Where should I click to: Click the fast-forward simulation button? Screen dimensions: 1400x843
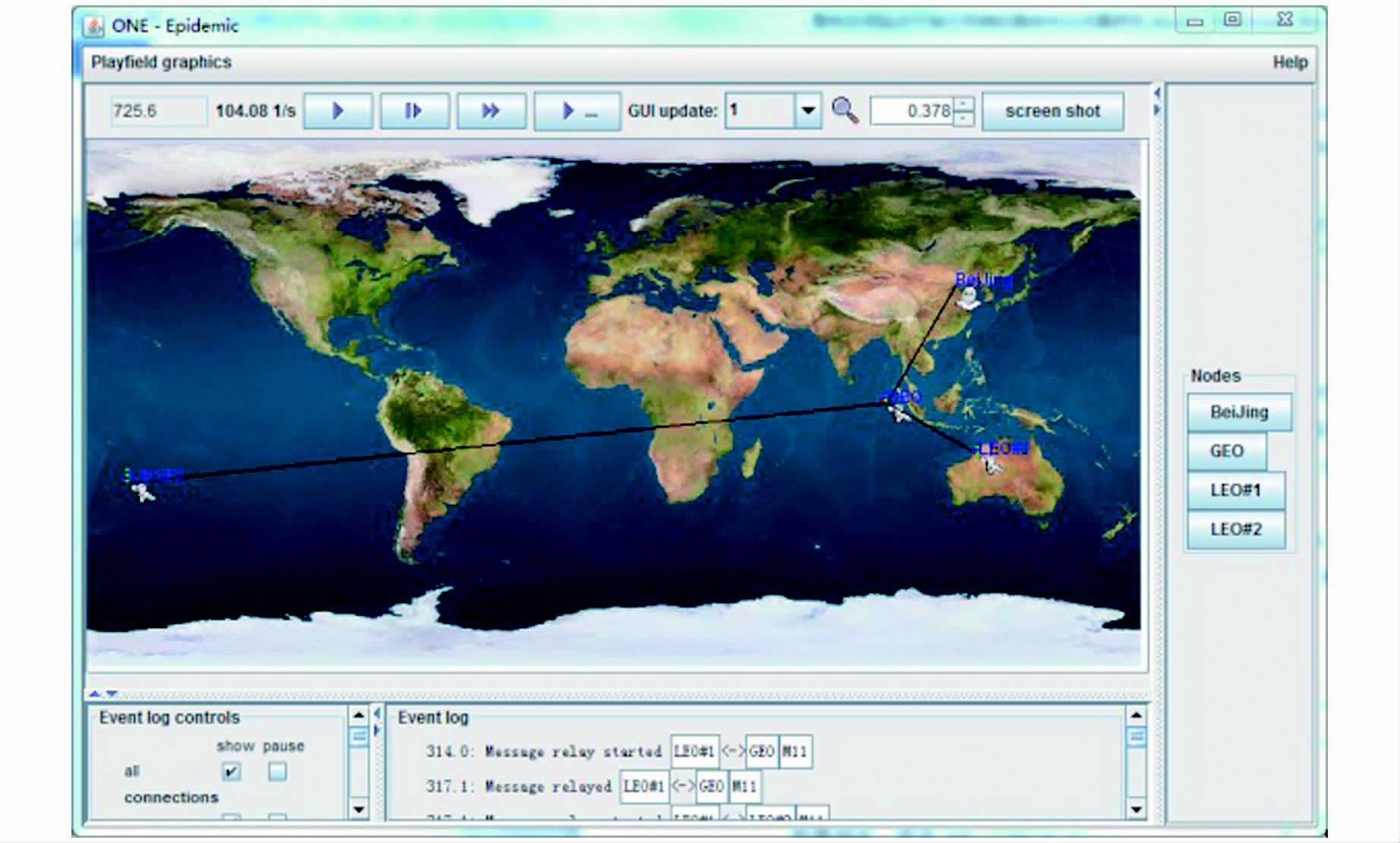pos(491,112)
